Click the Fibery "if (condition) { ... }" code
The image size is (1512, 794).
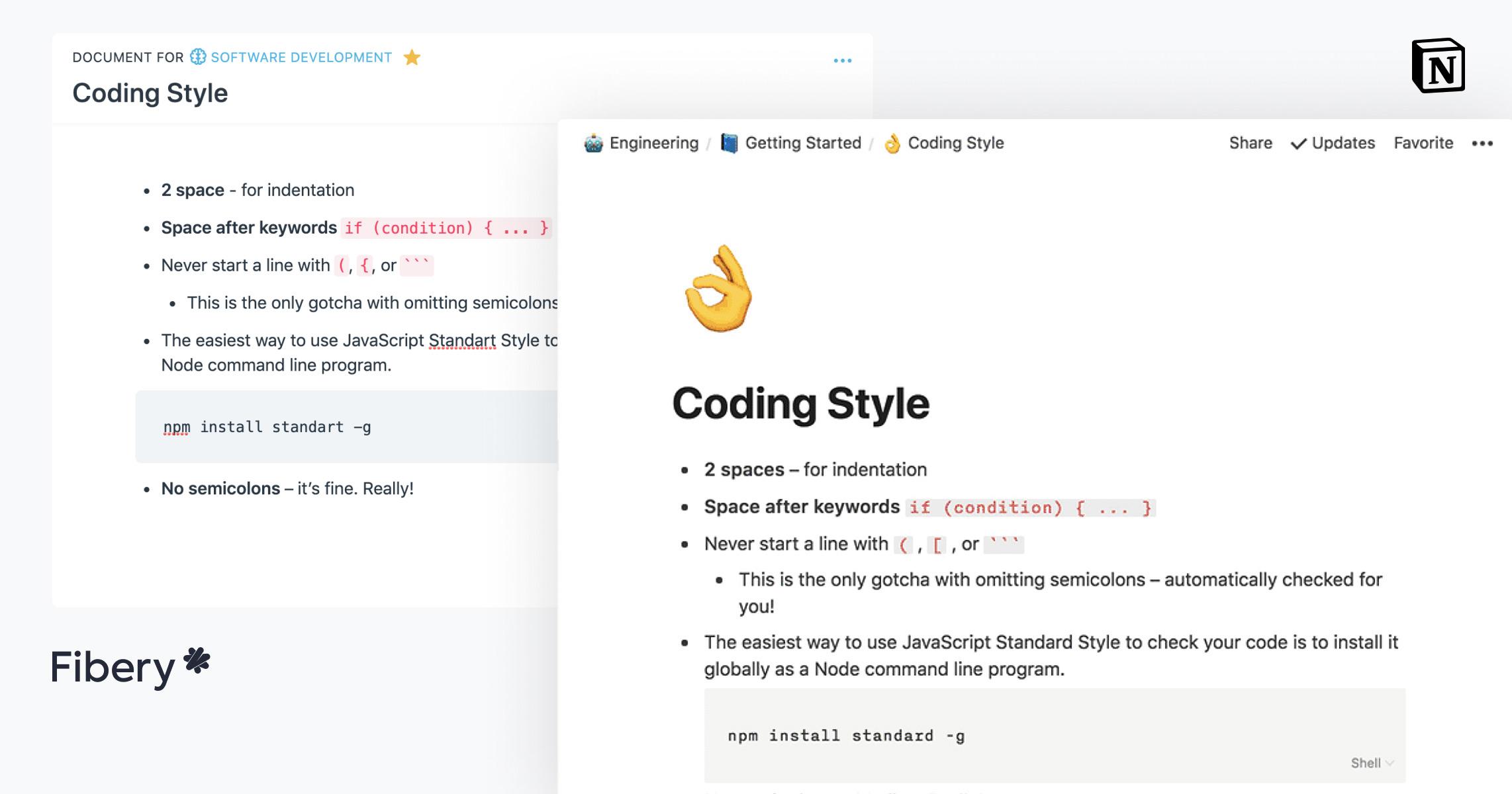447,228
